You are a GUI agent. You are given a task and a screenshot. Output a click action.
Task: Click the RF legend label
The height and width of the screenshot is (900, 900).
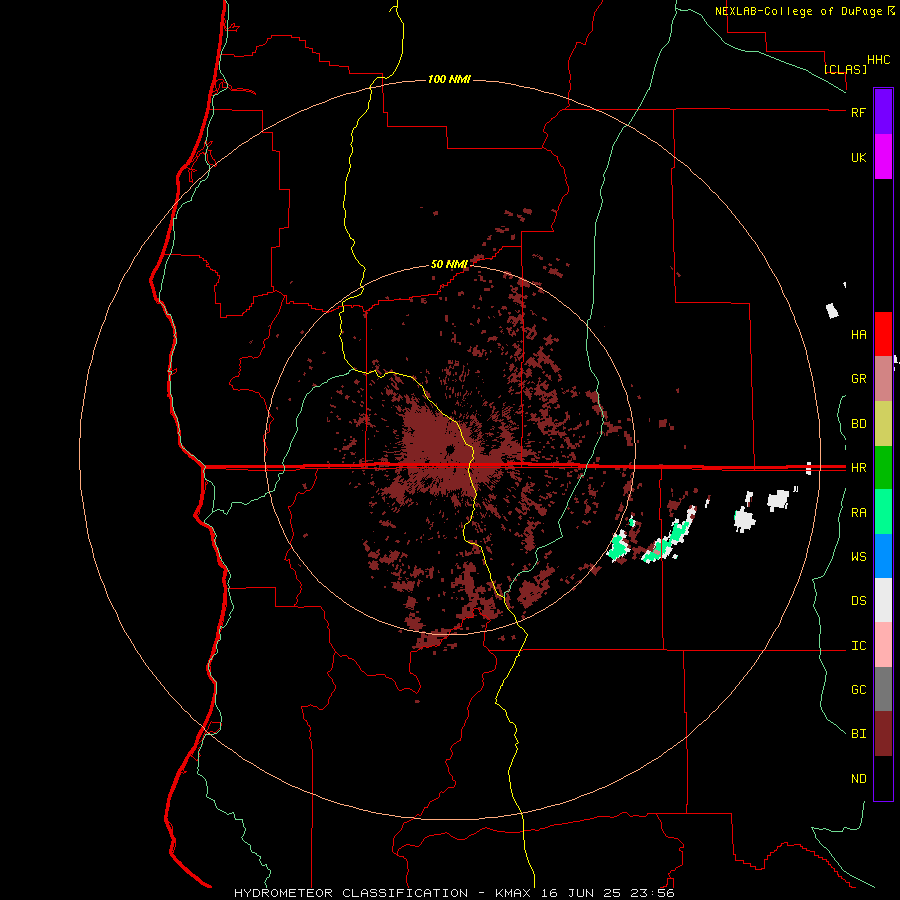pos(858,112)
